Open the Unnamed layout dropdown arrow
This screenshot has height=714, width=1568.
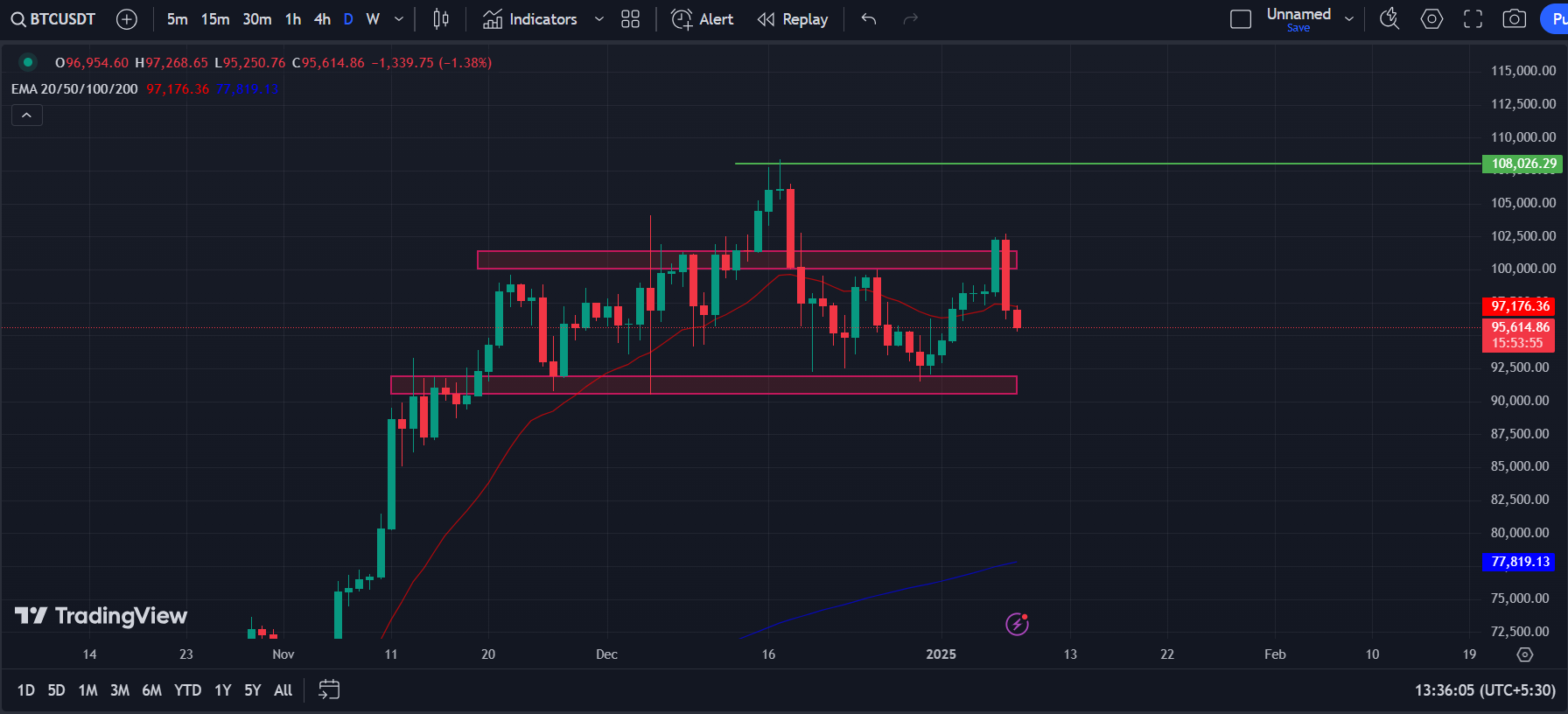coord(1349,19)
